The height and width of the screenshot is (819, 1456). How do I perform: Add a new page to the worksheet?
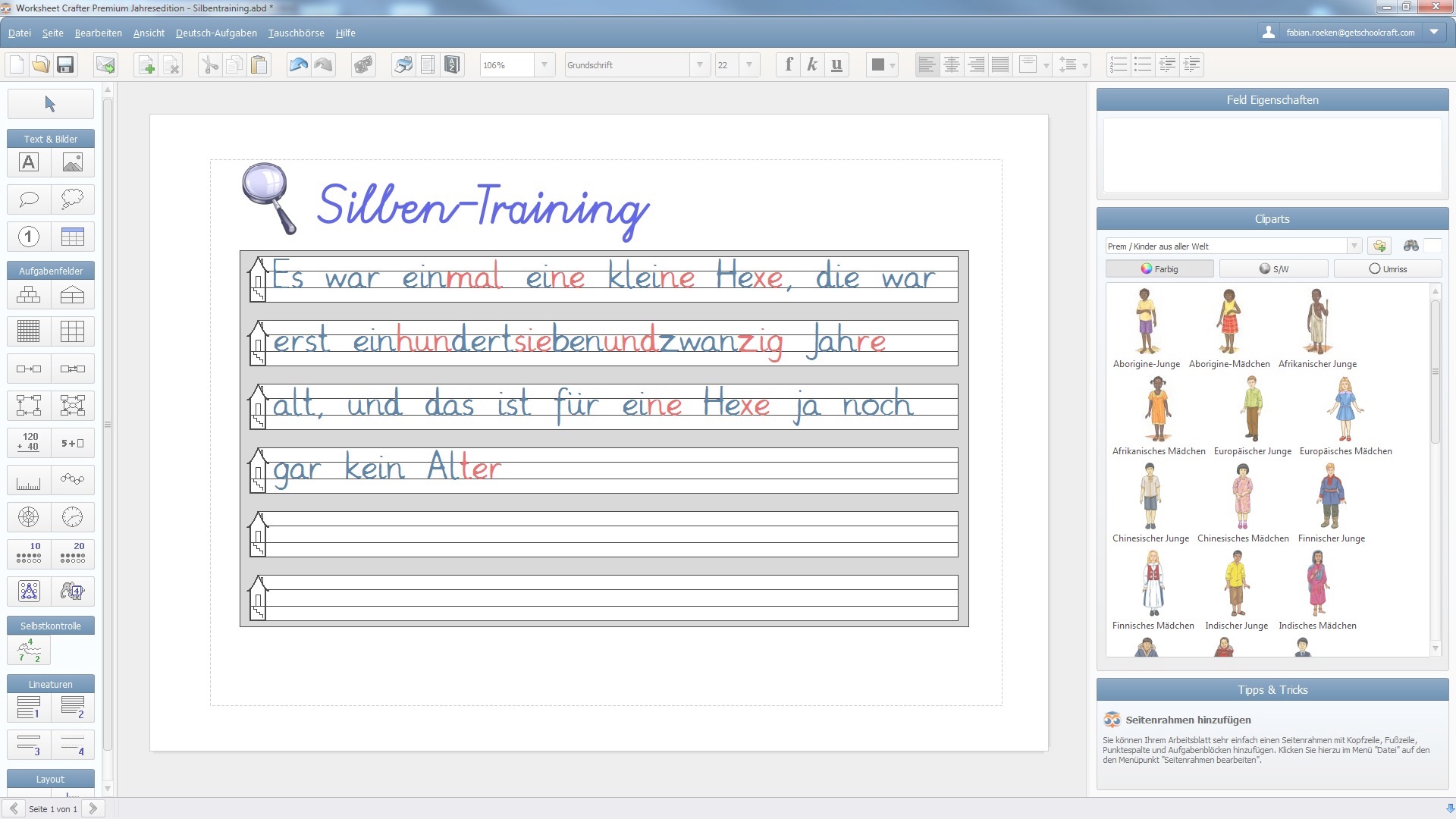(146, 65)
